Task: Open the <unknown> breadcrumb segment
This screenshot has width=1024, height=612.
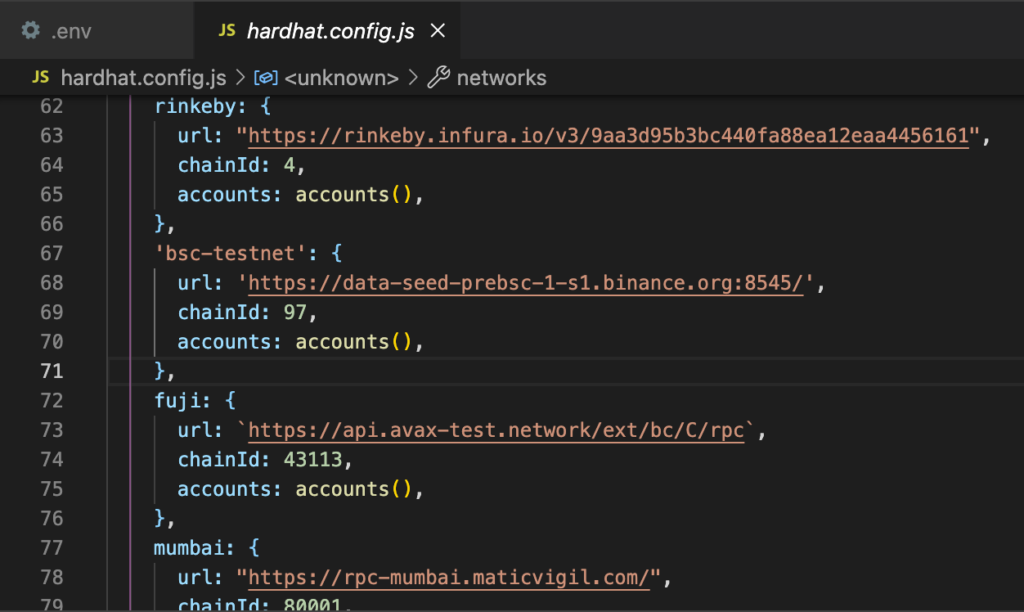Action: tap(342, 78)
